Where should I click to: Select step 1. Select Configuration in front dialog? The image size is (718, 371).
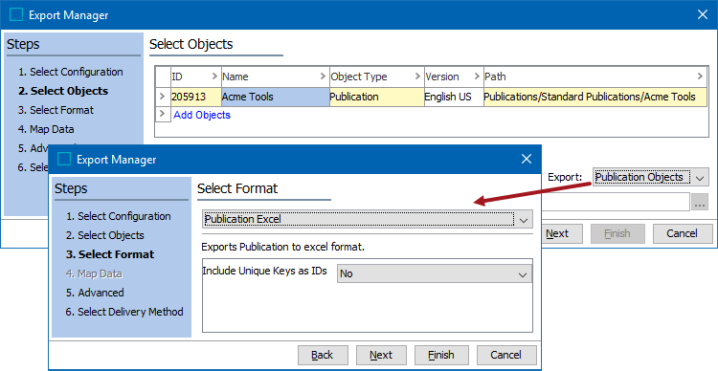(118, 216)
